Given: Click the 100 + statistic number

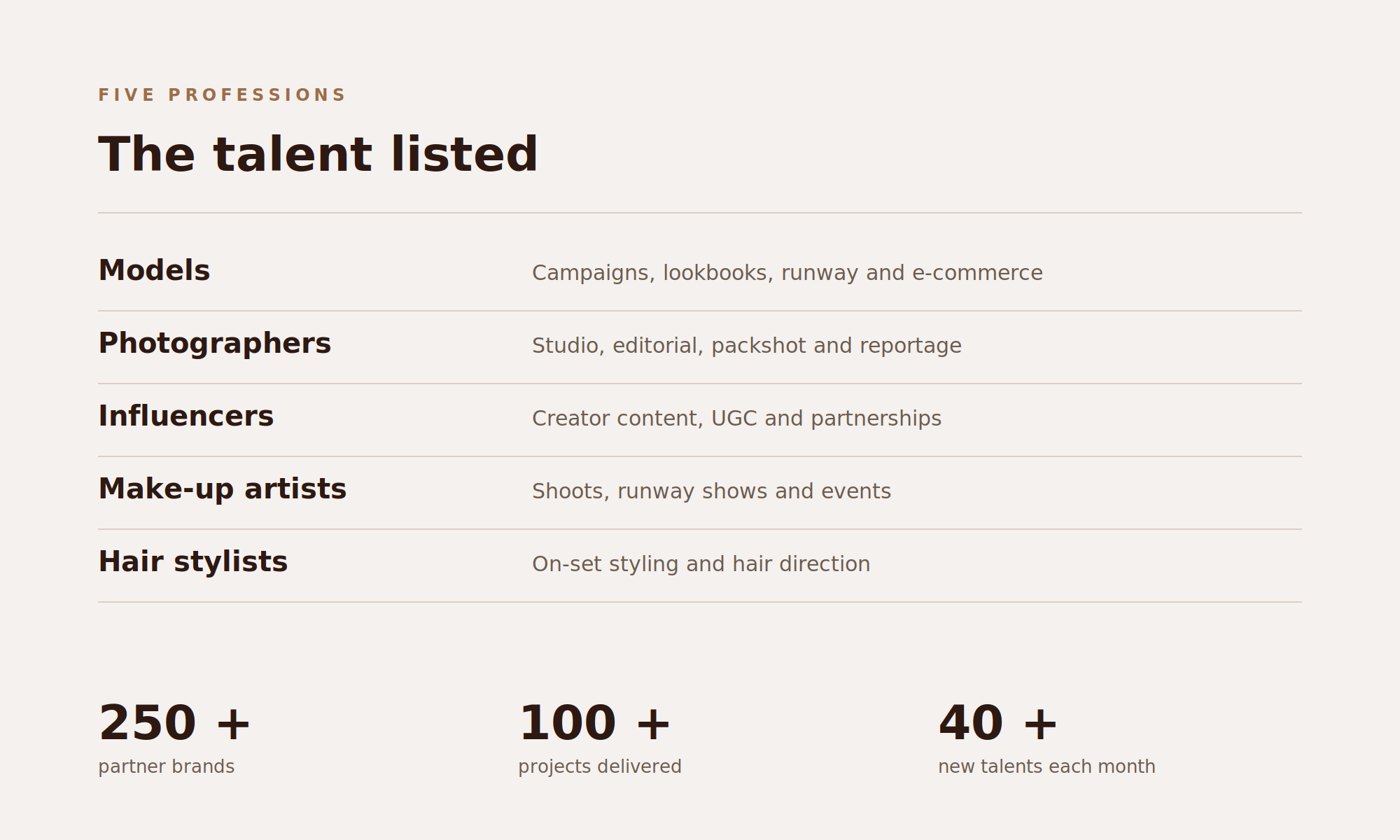Looking at the screenshot, I should point(594,723).
